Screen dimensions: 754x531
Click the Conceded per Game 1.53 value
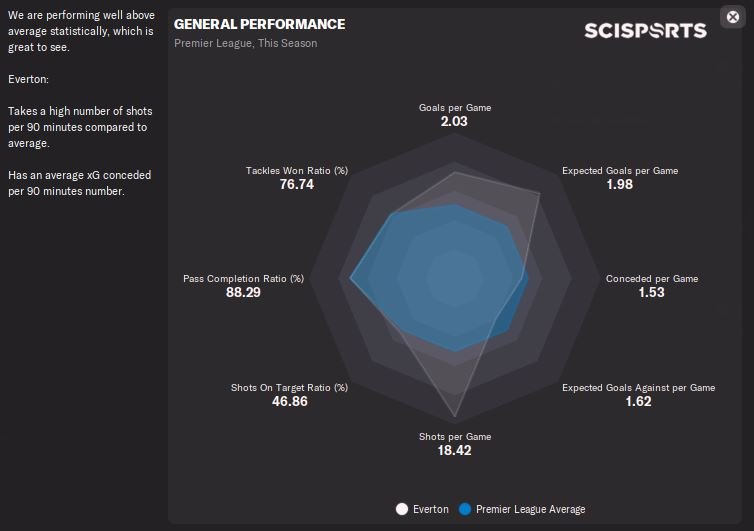click(x=651, y=292)
